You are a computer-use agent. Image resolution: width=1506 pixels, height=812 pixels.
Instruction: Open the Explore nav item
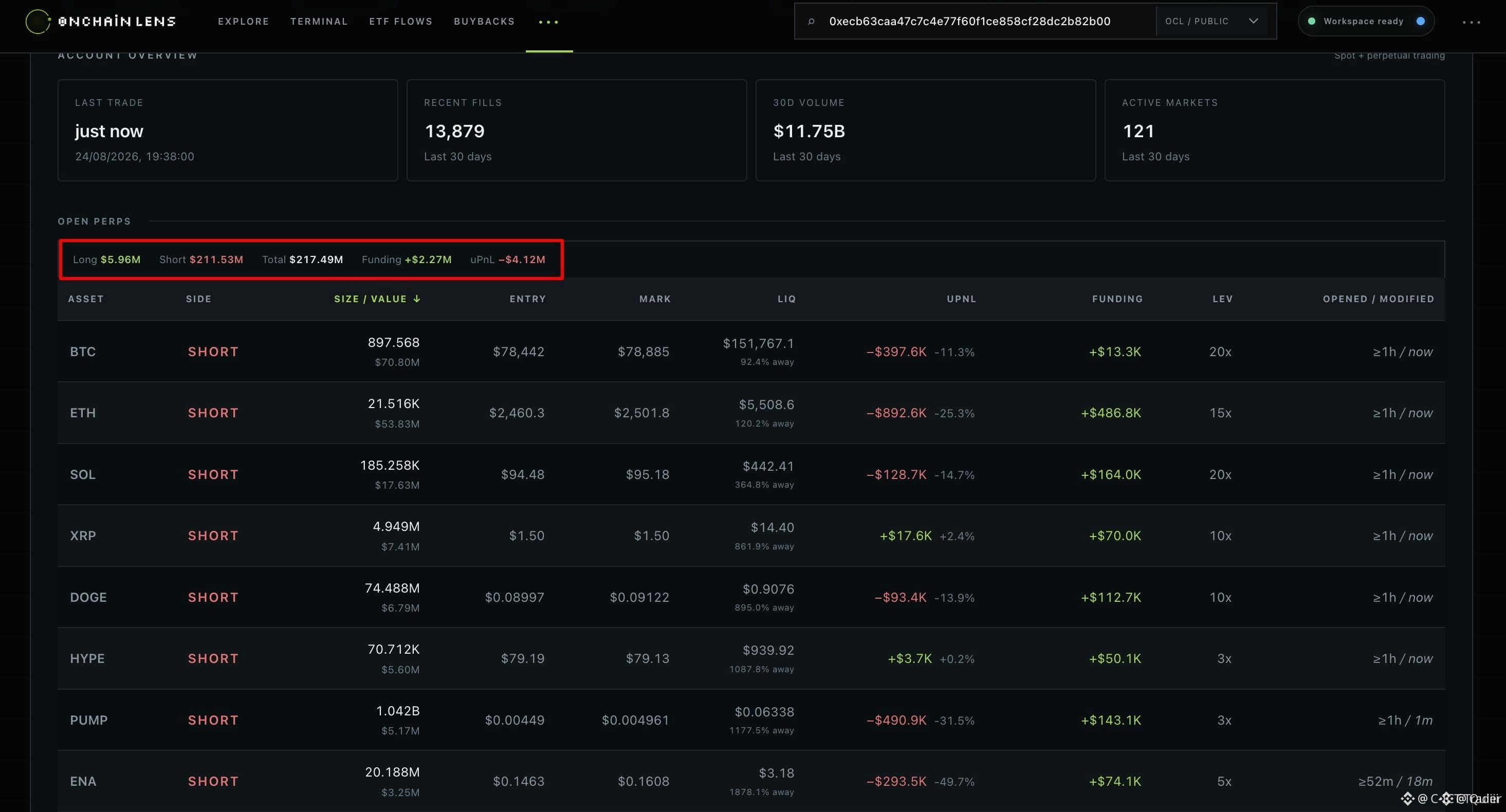coord(243,22)
